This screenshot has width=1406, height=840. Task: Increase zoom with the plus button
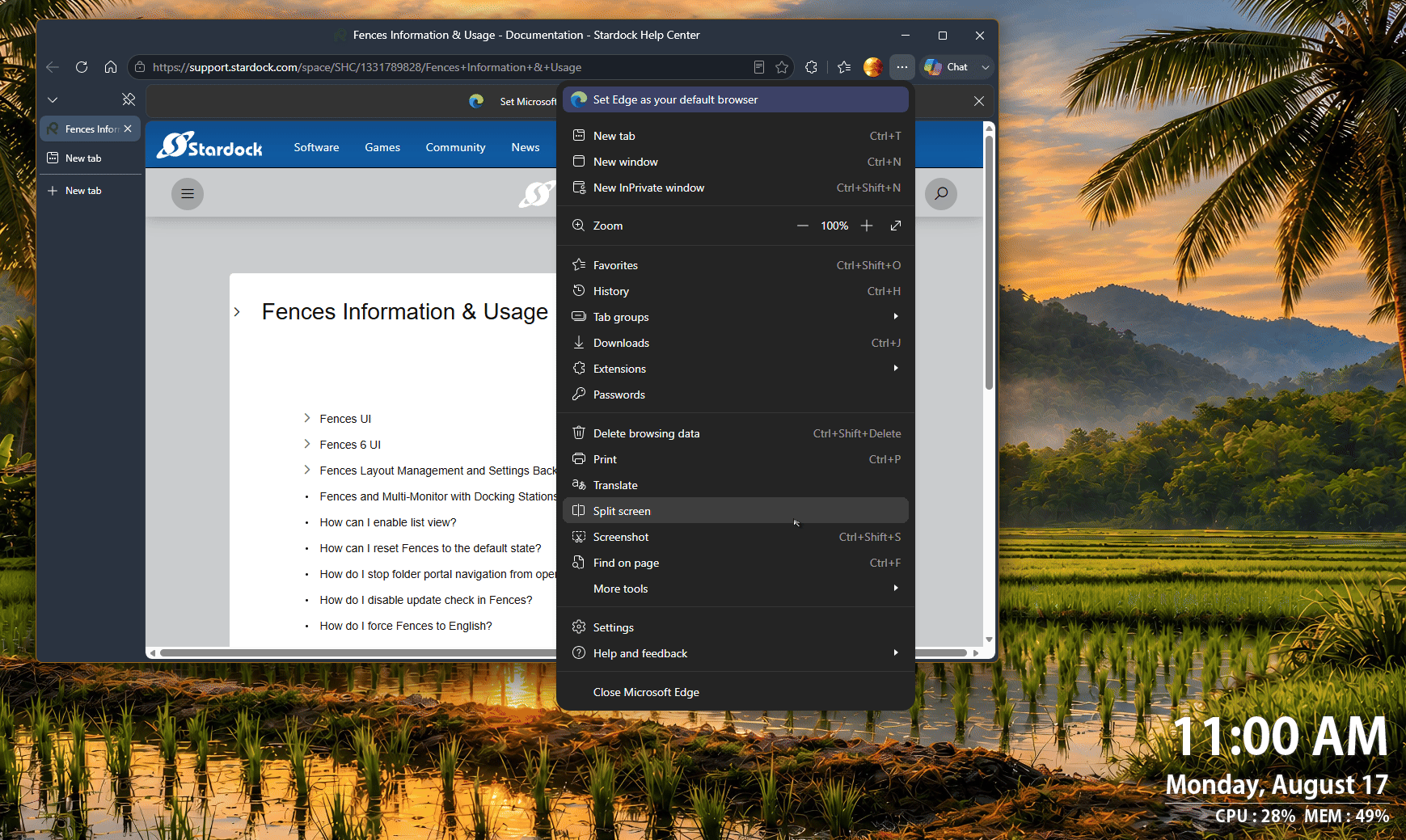[x=867, y=226]
